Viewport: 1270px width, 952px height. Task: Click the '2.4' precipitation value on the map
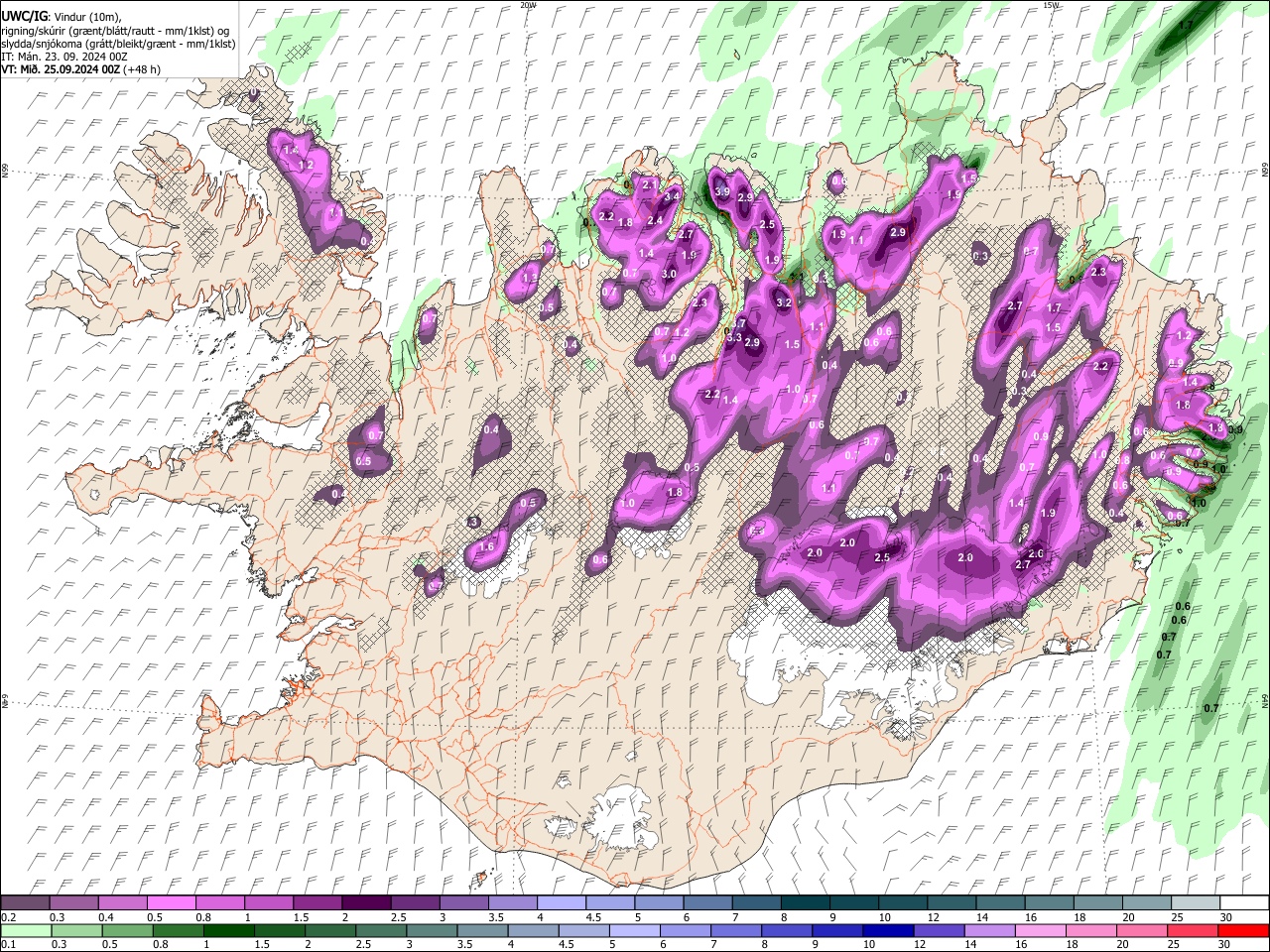point(655,220)
